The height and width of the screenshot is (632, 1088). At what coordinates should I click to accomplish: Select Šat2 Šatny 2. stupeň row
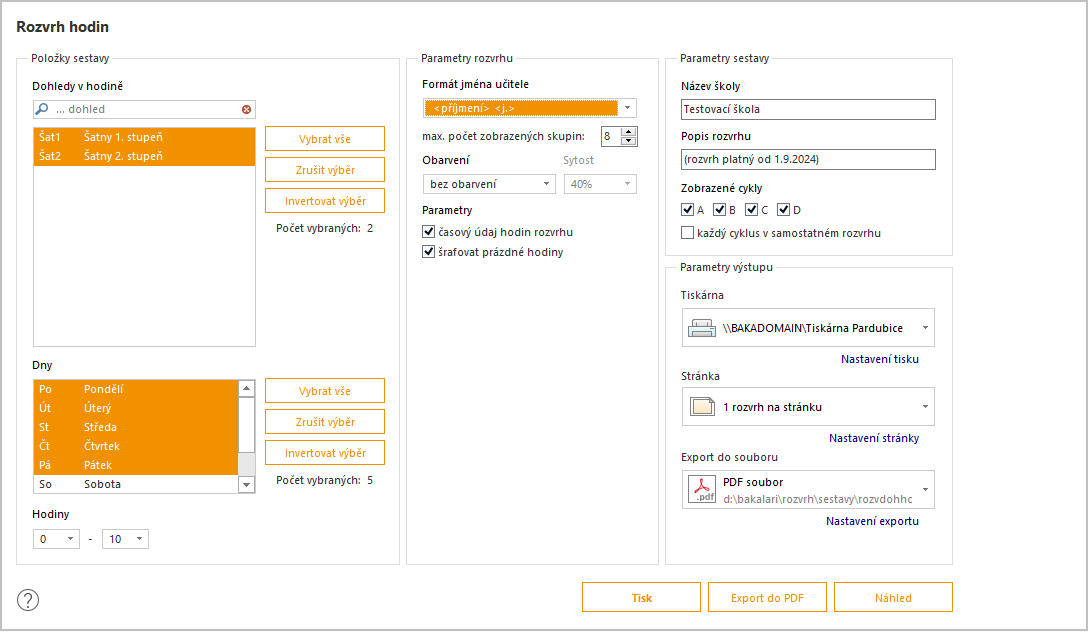(144, 156)
